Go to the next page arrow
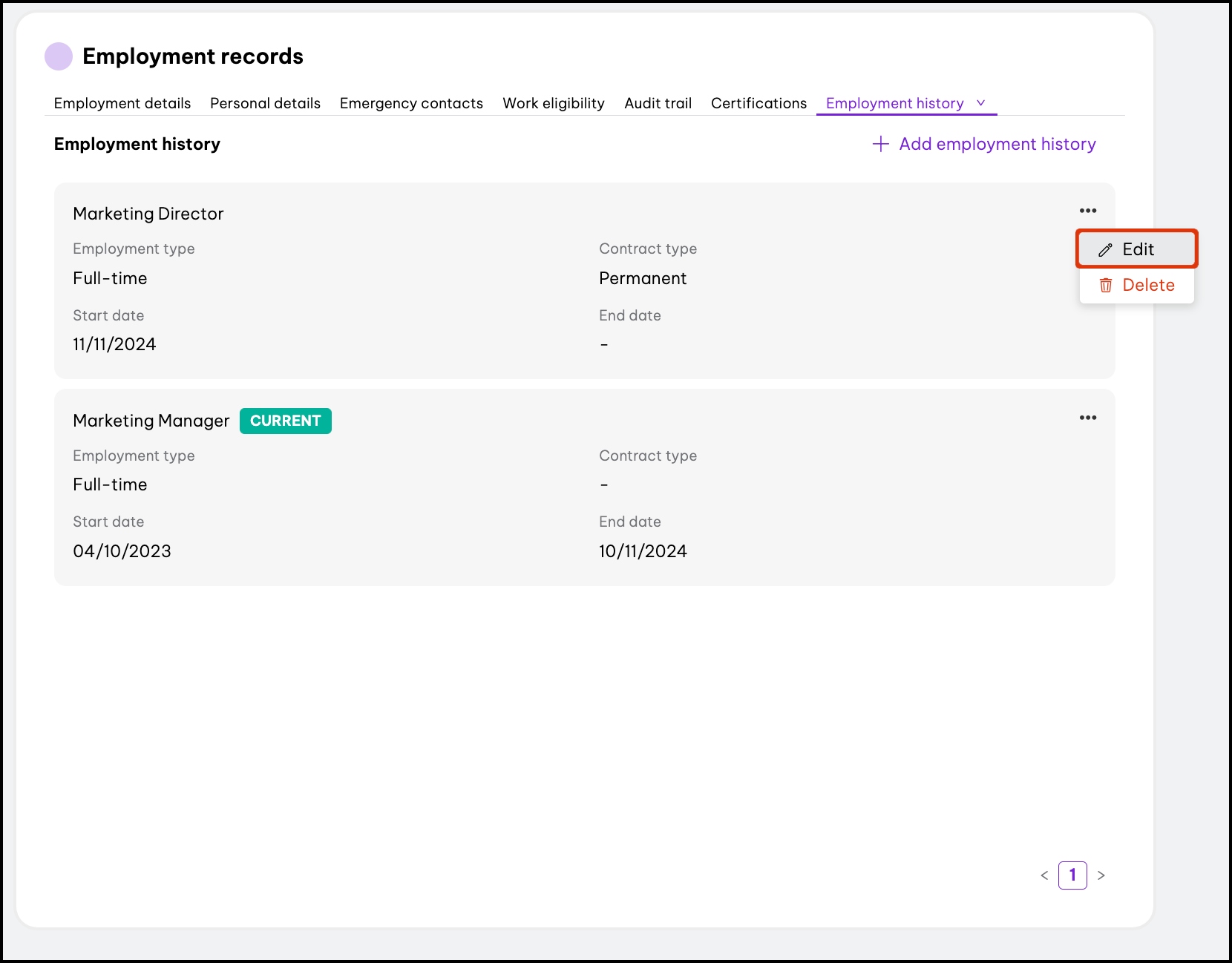Image resolution: width=1232 pixels, height=963 pixels. 1101,875
